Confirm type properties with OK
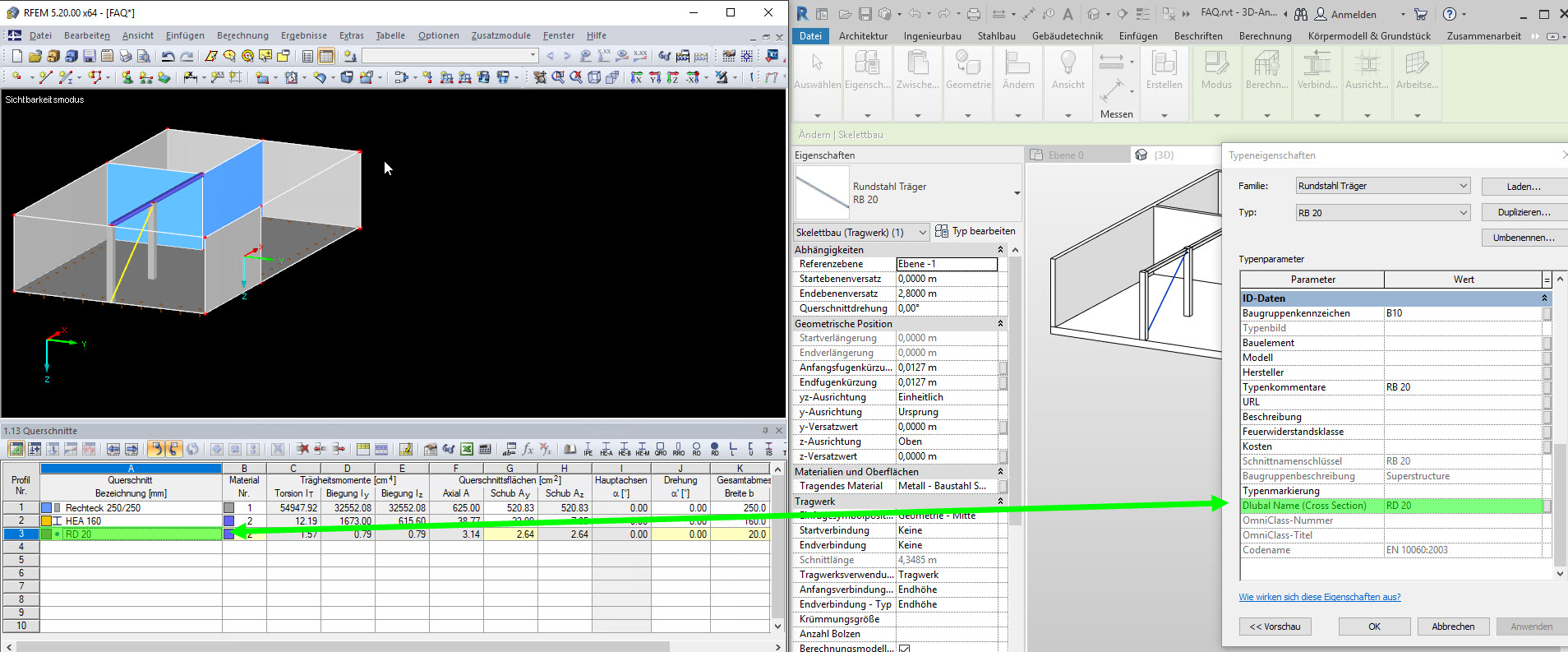This screenshot has width=1568, height=652. point(1374,627)
